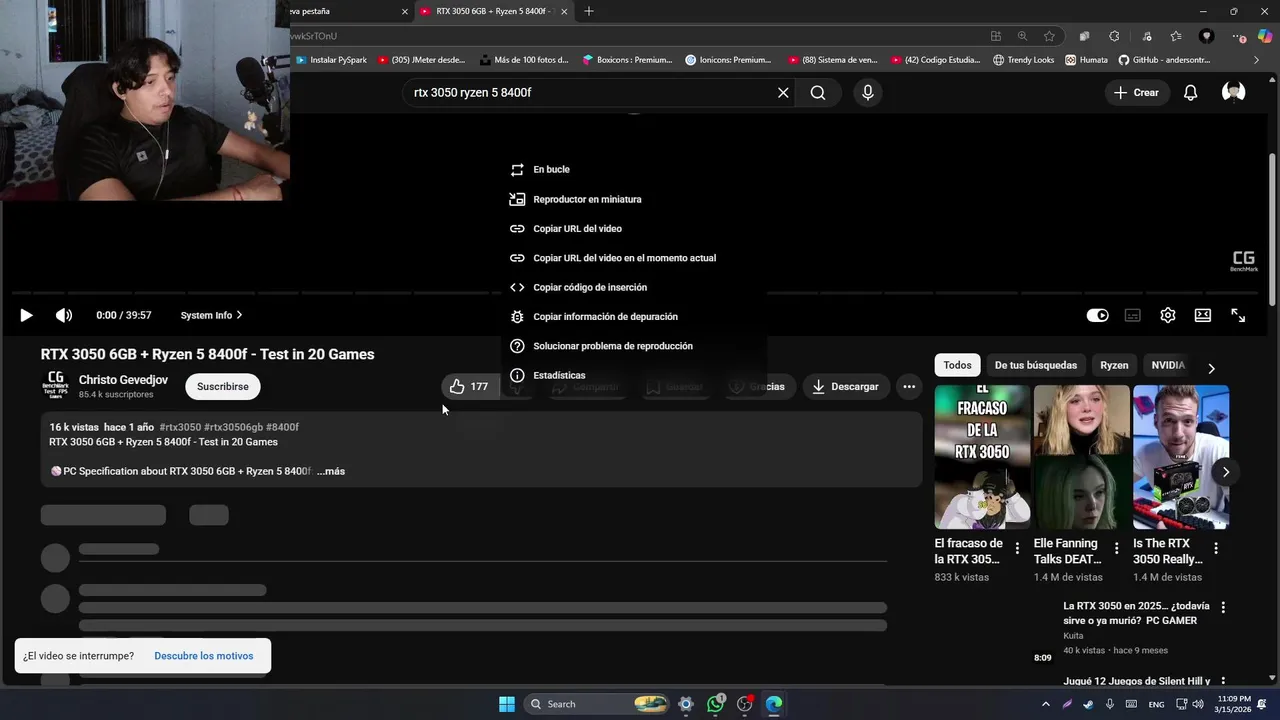This screenshot has width=1280, height=720.
Task: Subscribe to Christo Gevedjov with Suscribirse
Action: tap(223, 386)
